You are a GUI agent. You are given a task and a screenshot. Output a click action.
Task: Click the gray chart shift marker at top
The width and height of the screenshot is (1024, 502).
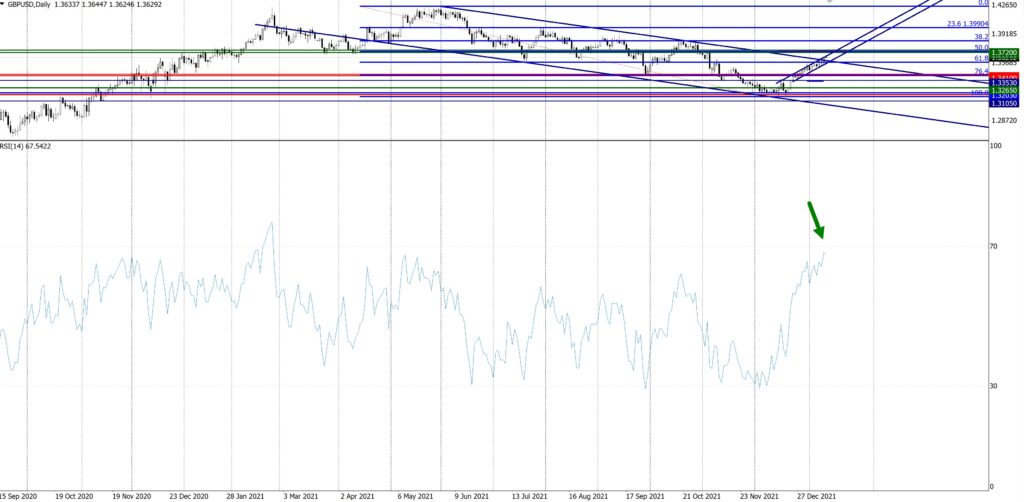click(x=829, y=3)
